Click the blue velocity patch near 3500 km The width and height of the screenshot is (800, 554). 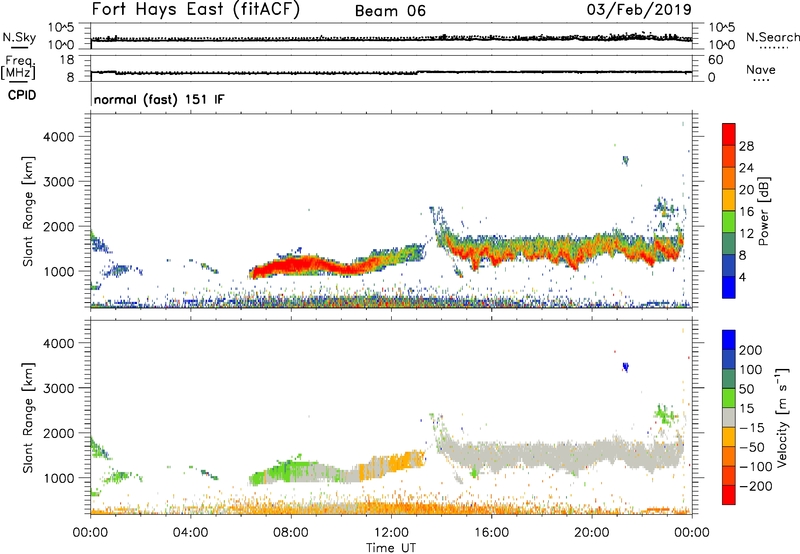626,367
